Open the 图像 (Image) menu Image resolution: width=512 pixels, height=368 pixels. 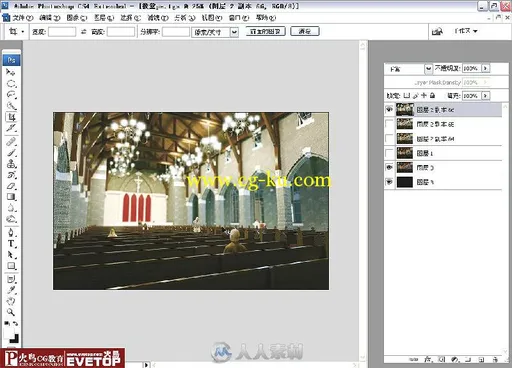[x=77, y=18]
